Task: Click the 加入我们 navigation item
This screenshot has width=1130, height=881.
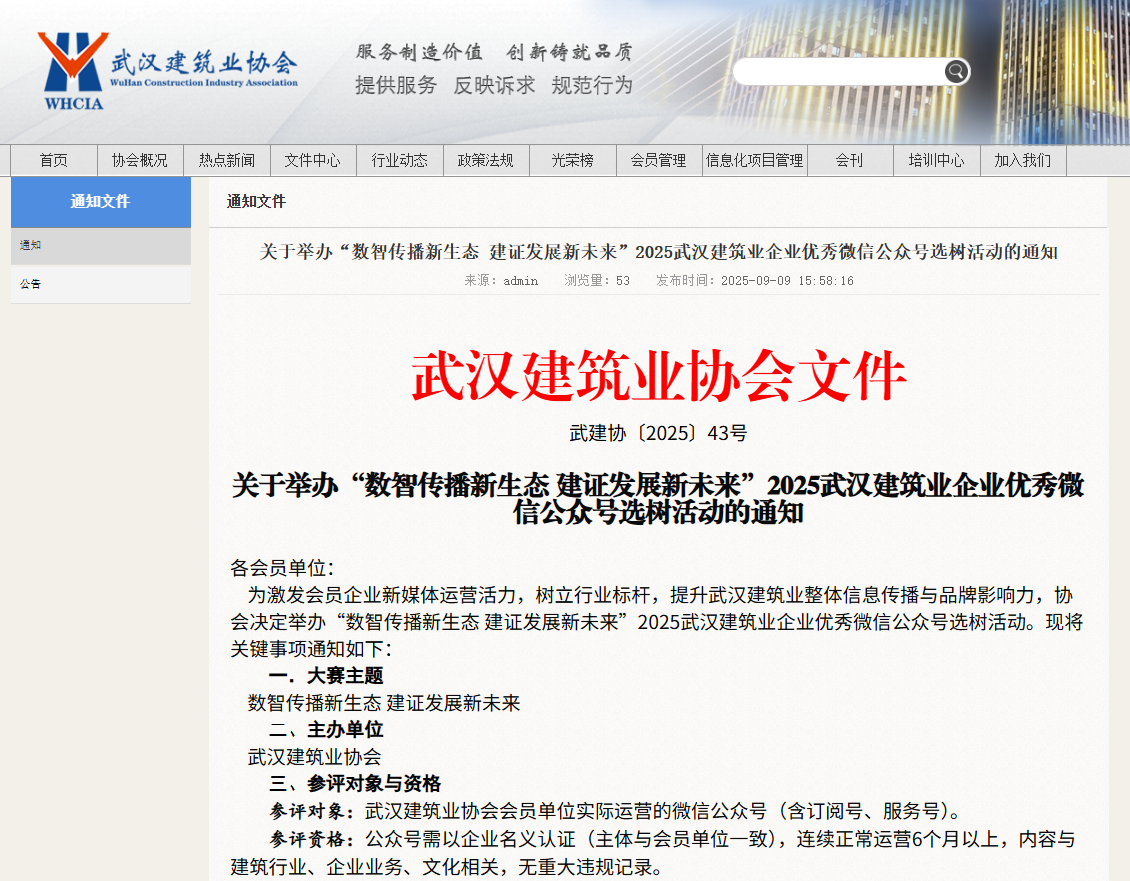Action: pyautogui.click(x=1022, y=160)
